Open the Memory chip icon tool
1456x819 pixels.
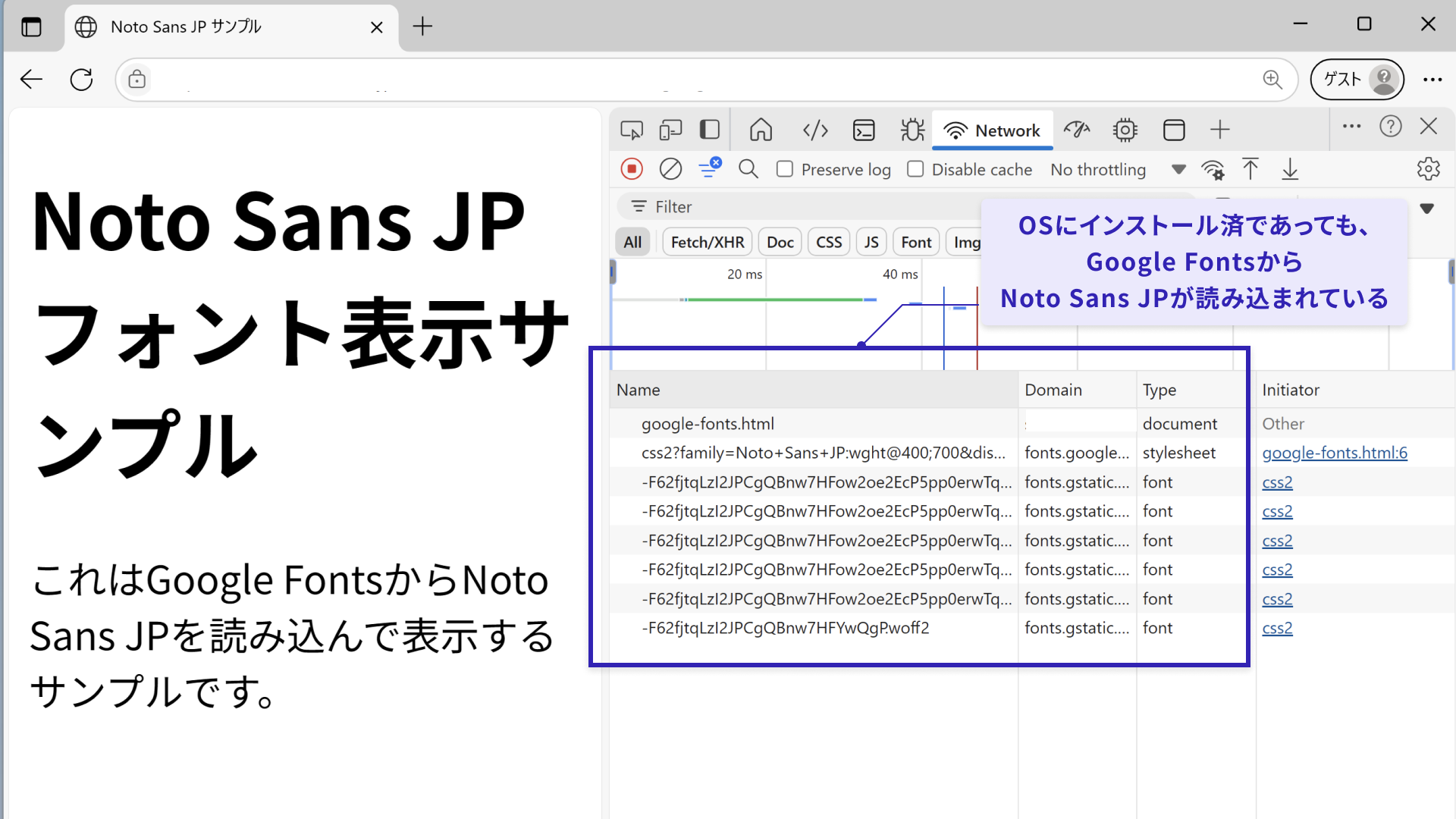[x=1125, y=130]
